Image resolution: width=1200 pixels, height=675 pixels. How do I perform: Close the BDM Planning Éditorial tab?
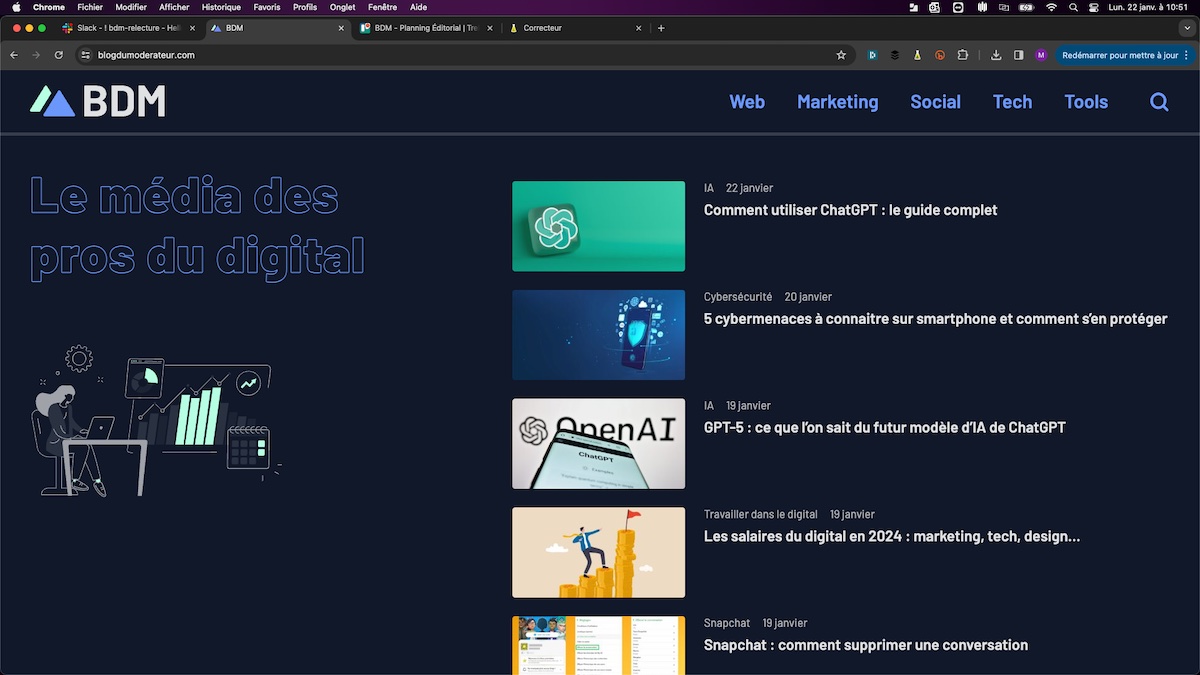[x=490, y=28]
